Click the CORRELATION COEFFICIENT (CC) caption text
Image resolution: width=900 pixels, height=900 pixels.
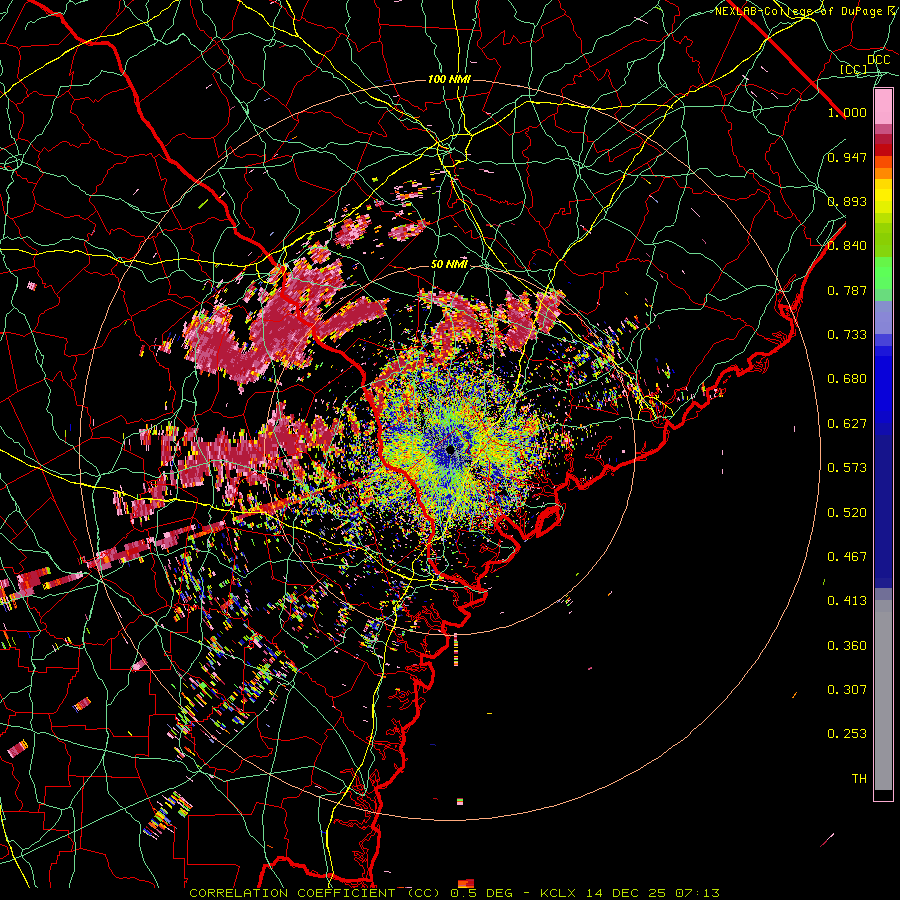tap(315, 893)
